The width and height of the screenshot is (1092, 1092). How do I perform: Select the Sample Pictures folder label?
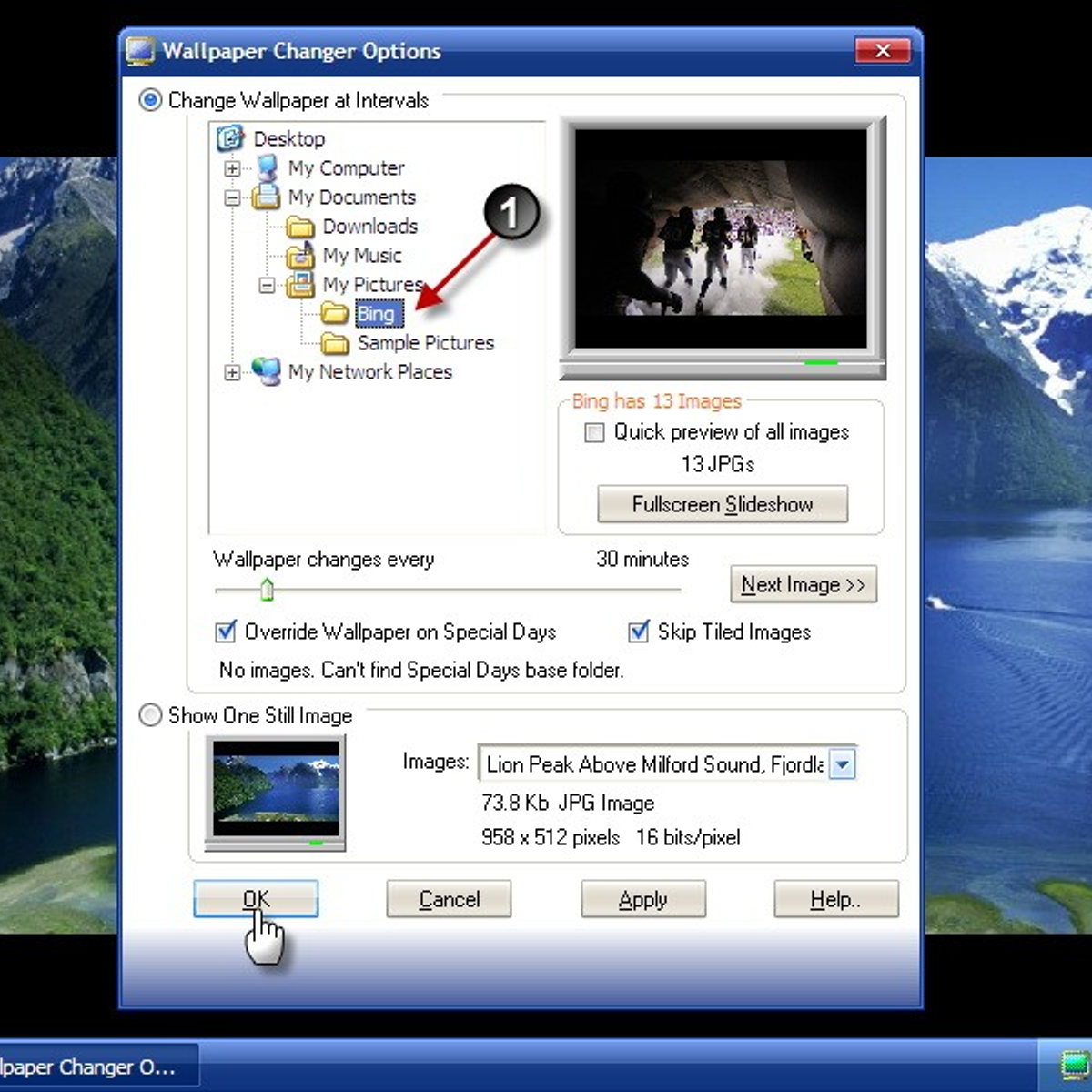(x=426, y=342)
